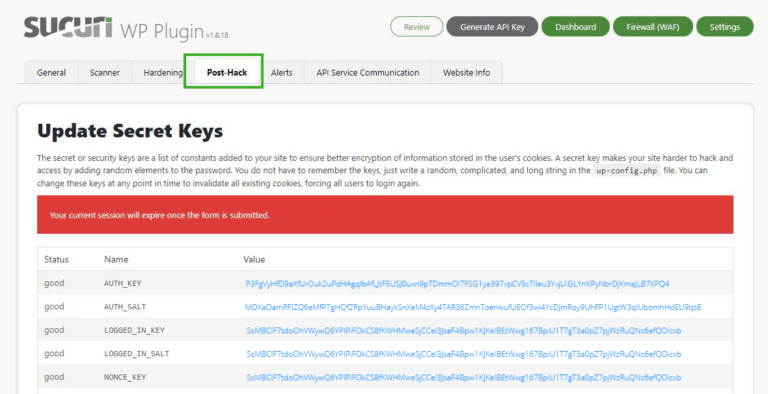Go to the Dashboard button
Image resolution: width=768 pixels, height=394 pixels.
[x=576, y=27]
